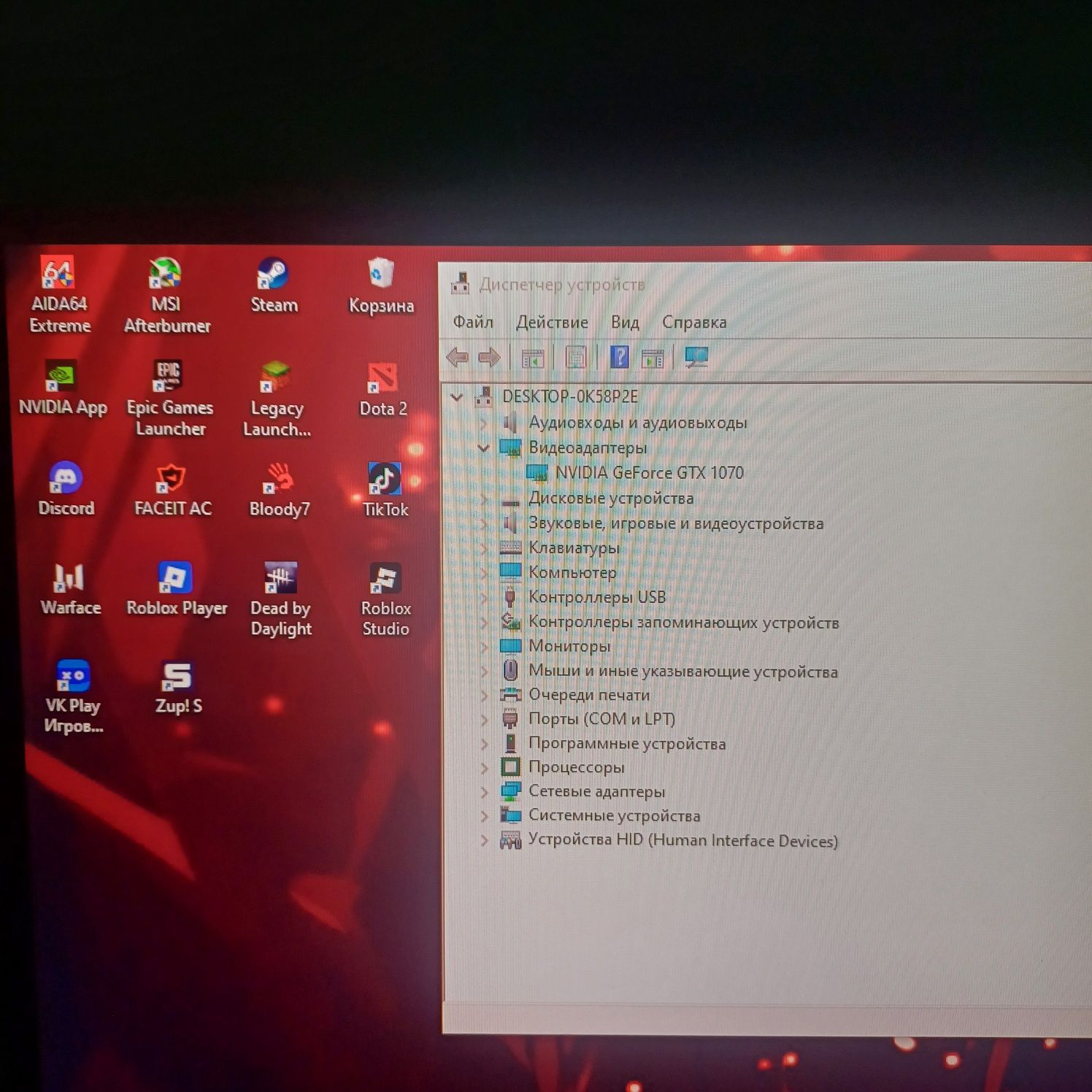Select Аудиовходы и аудиовыходы category
The width and height of the screenshot is (1092, 1092).
(637, 423)
